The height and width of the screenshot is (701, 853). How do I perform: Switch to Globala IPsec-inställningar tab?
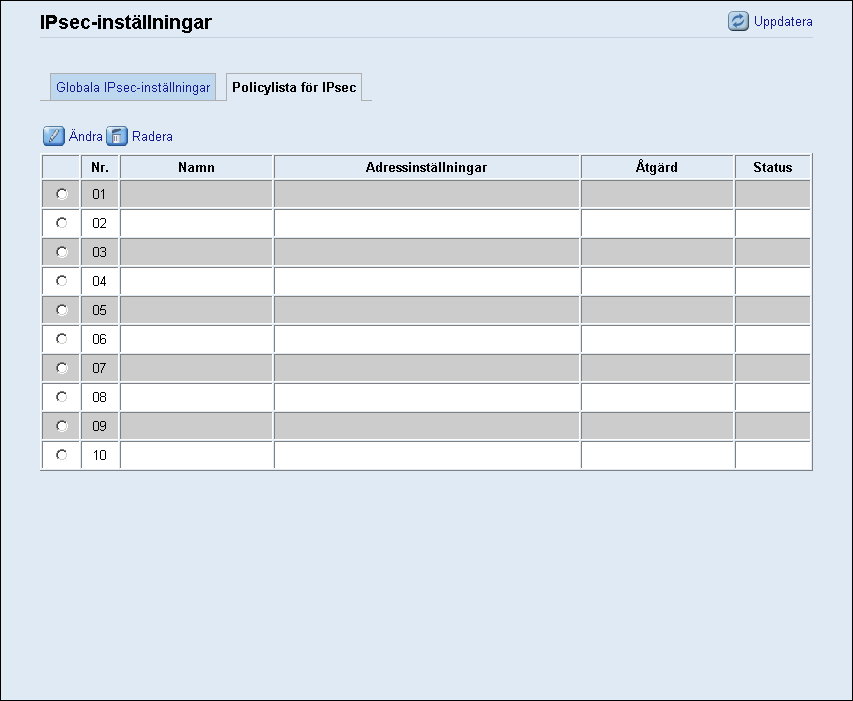click(133, 87)
